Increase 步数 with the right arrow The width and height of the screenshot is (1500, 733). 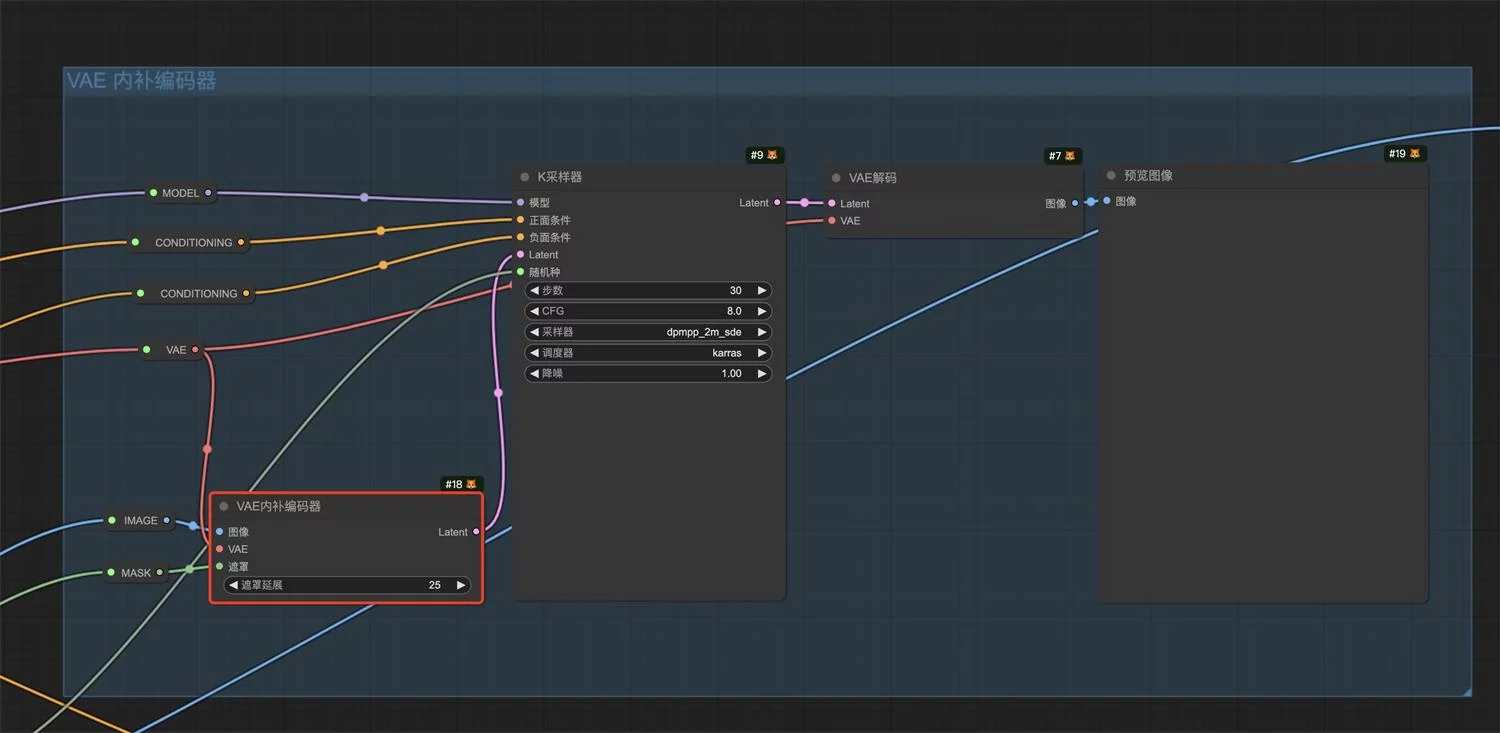pyautogui.click(x=761, y=291)
